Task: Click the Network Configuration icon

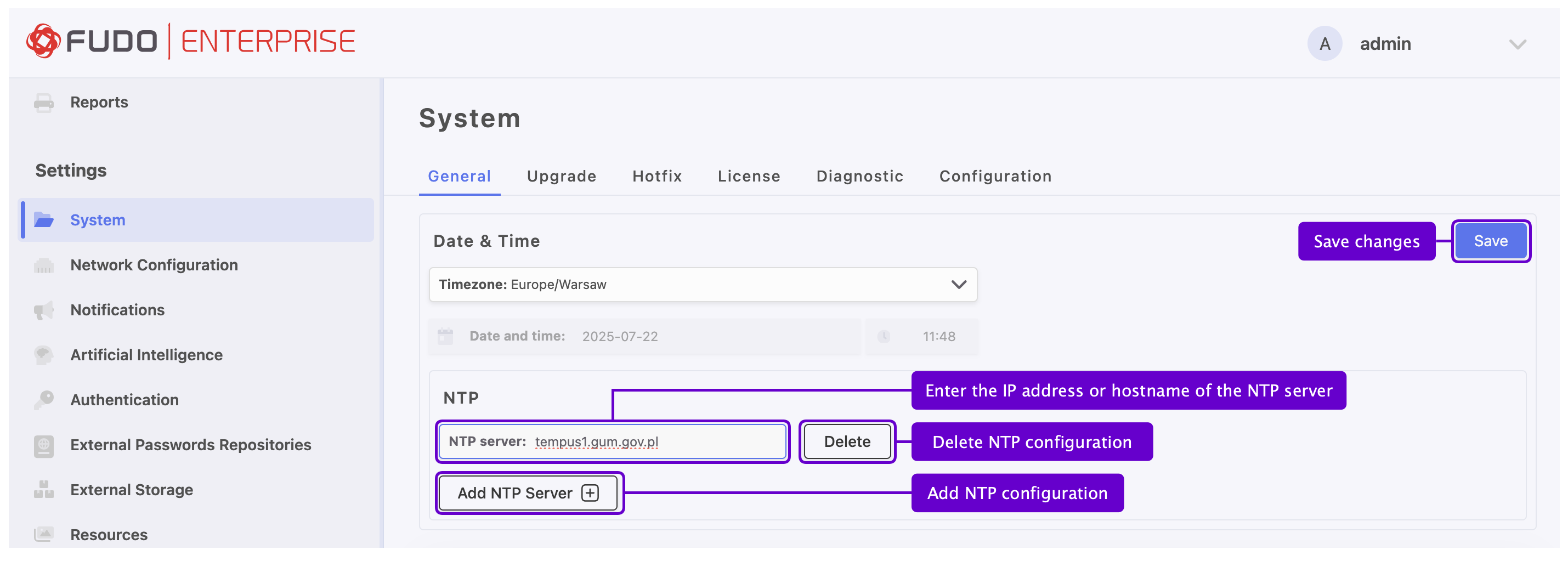Action: point(43,265)
